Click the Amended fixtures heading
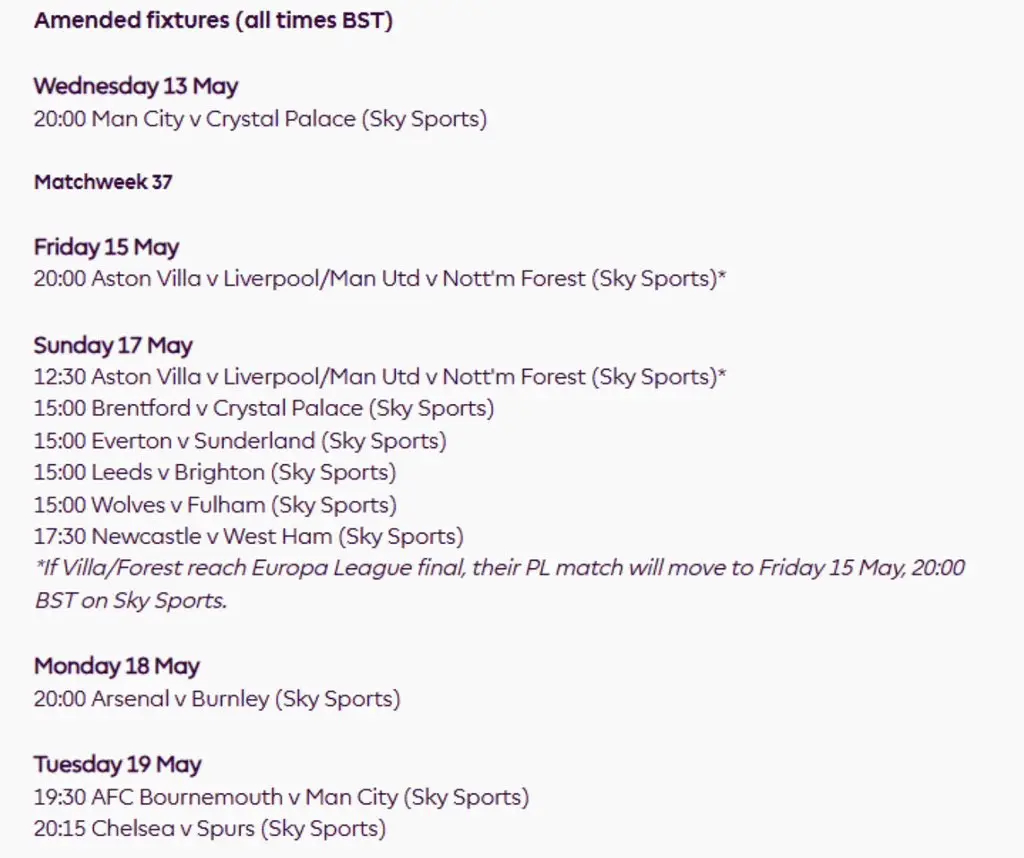Screen dimensions: 1024x858 214,20
